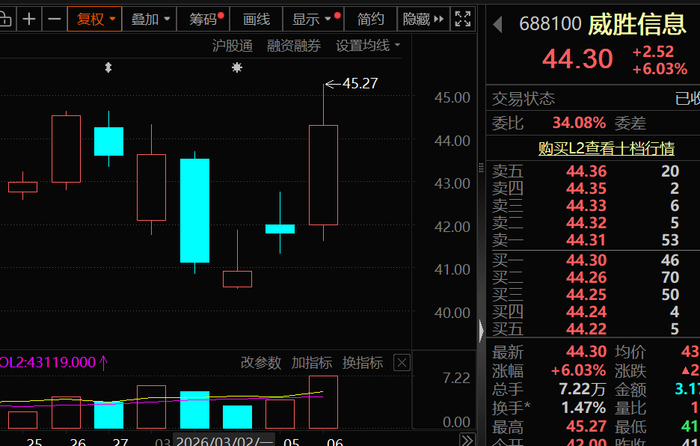Viewport: 700px width, 446px height.
Task: Click the 买三 price 44.25
Action: click(586, 295)
